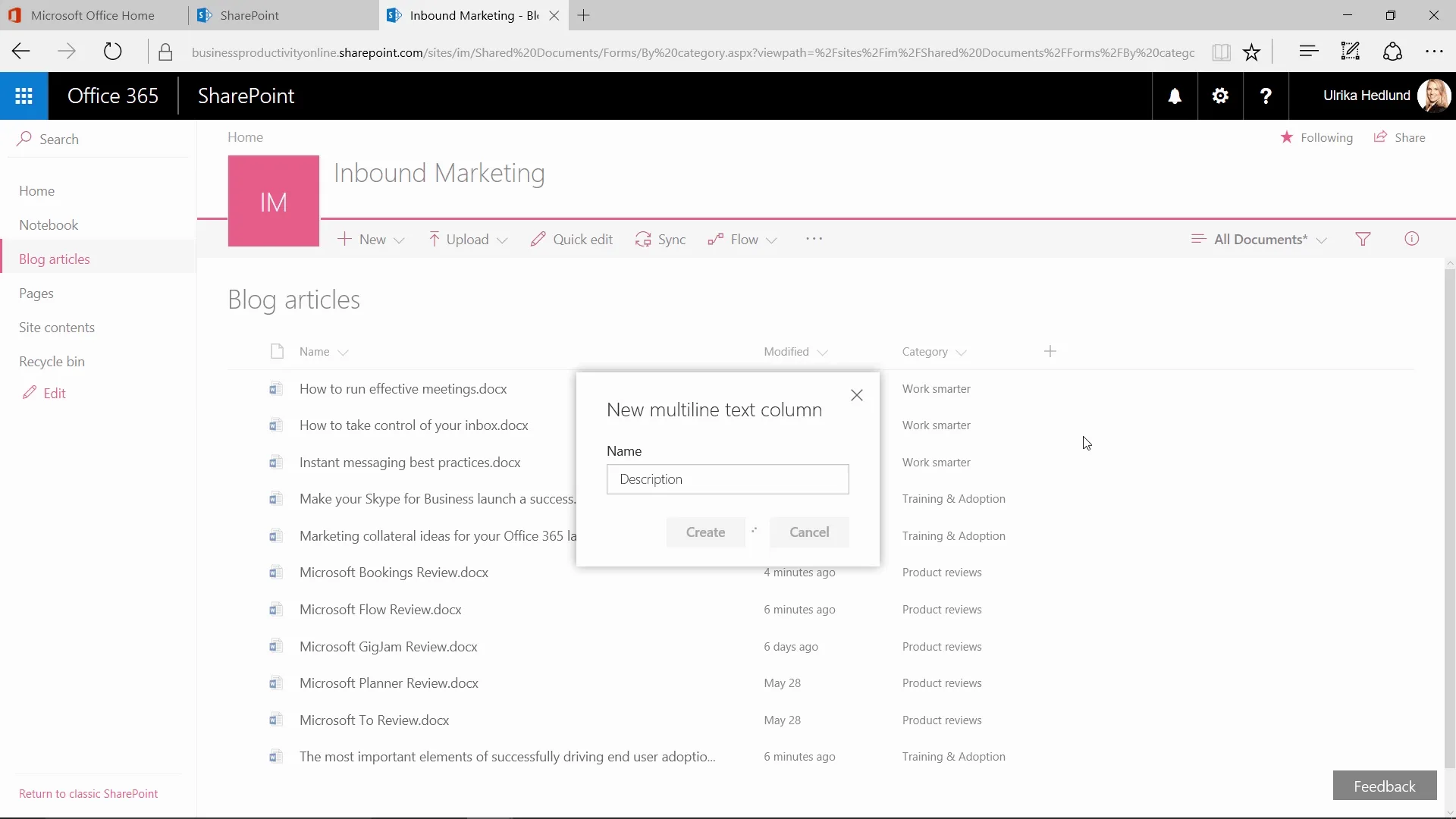Expand the Upload dropdown
Image resolution: width=1456 pixels, height=819 pixels.
click(x=468, y=240)
